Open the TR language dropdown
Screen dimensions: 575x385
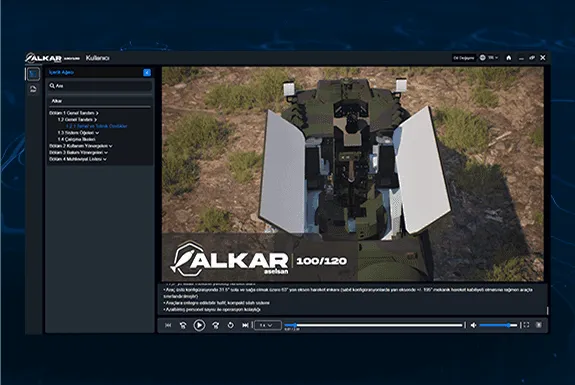(493, 58)
